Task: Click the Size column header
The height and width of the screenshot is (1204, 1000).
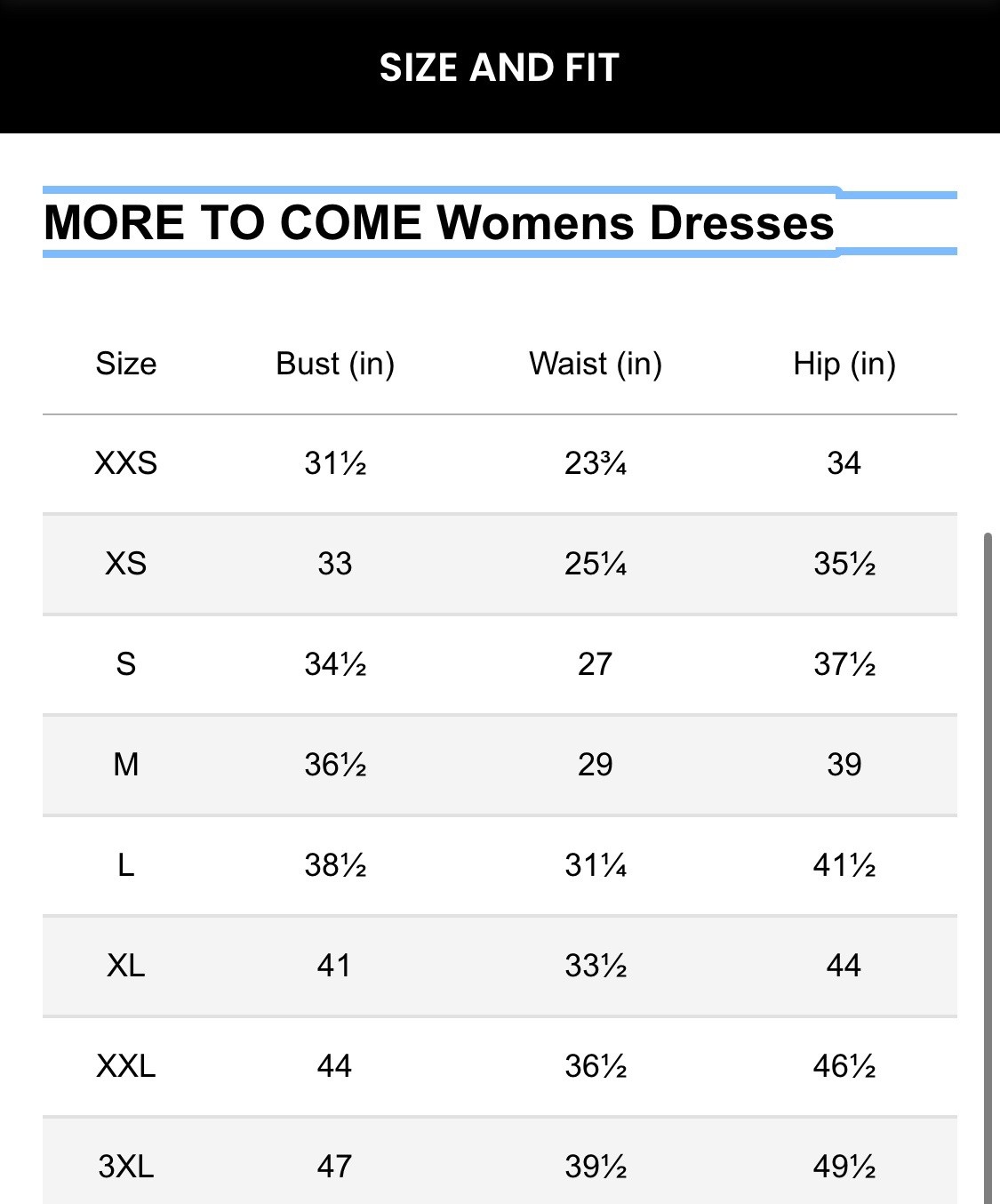Action: (126, 364)
